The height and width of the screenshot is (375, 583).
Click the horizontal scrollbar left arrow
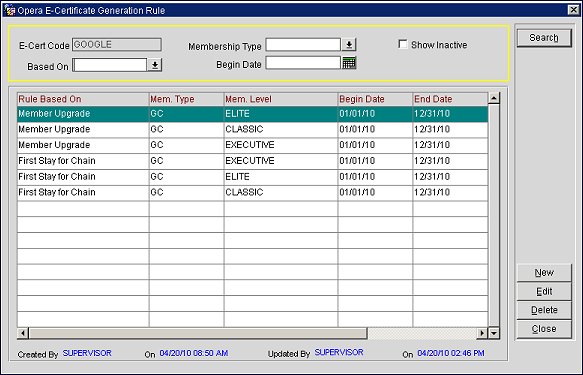click(23, 333)
